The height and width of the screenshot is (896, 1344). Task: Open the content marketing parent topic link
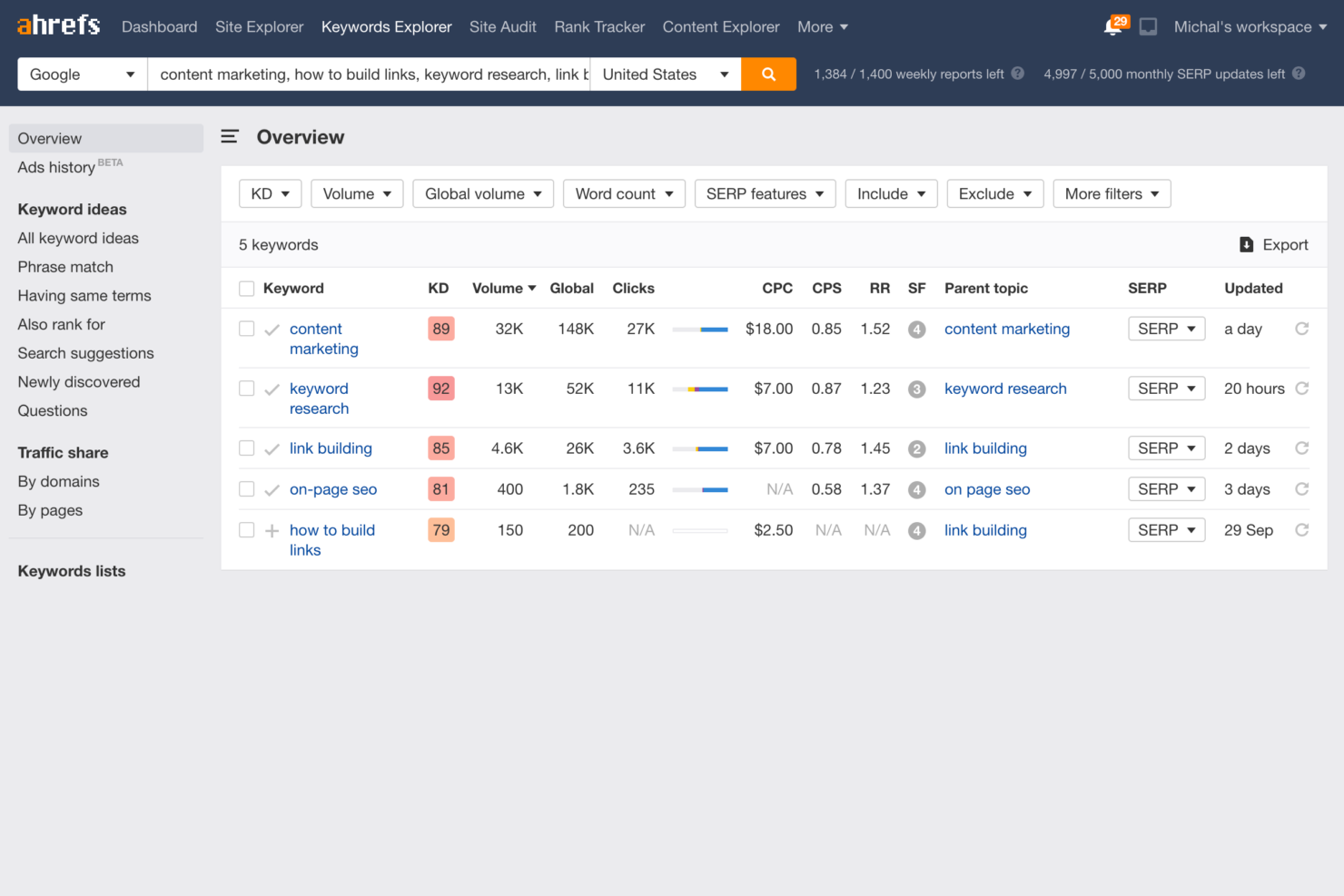coord(1006,330)
